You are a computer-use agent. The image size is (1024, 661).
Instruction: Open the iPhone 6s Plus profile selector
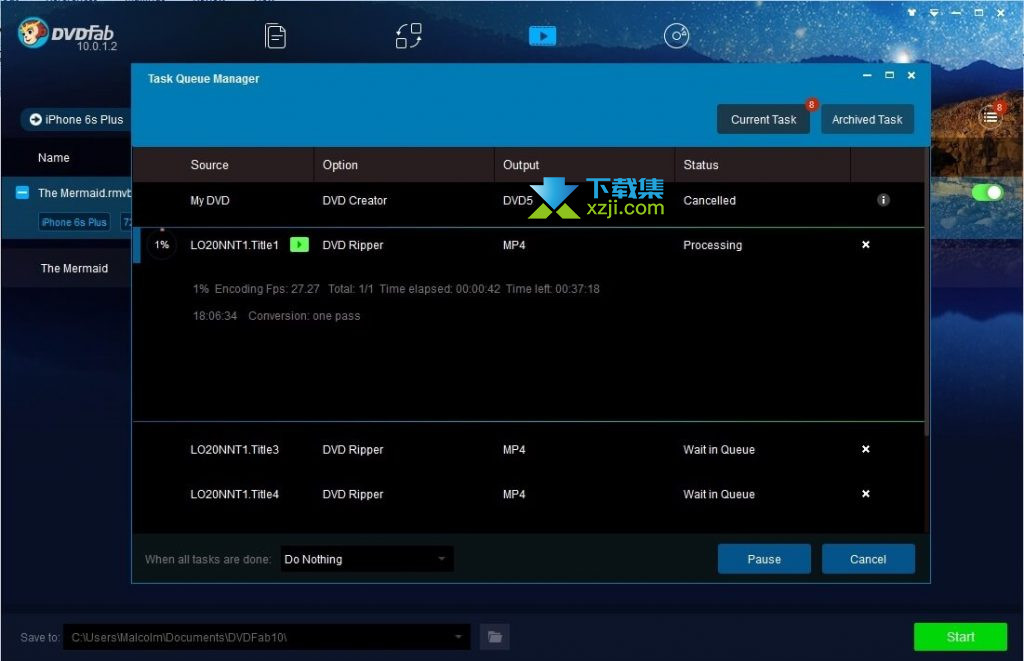(76, 120)
